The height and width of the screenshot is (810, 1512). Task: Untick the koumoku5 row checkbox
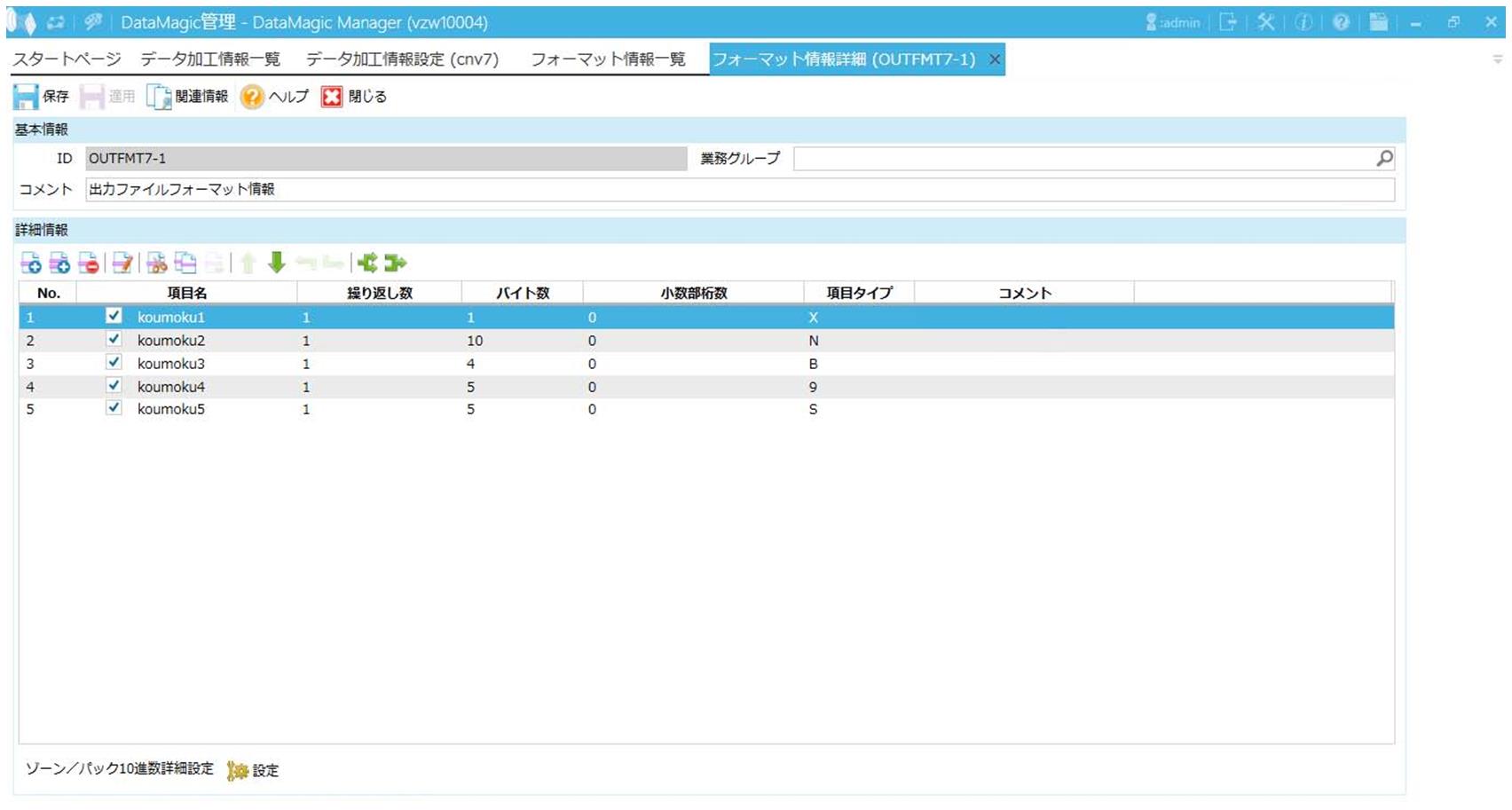click(114, 408)
